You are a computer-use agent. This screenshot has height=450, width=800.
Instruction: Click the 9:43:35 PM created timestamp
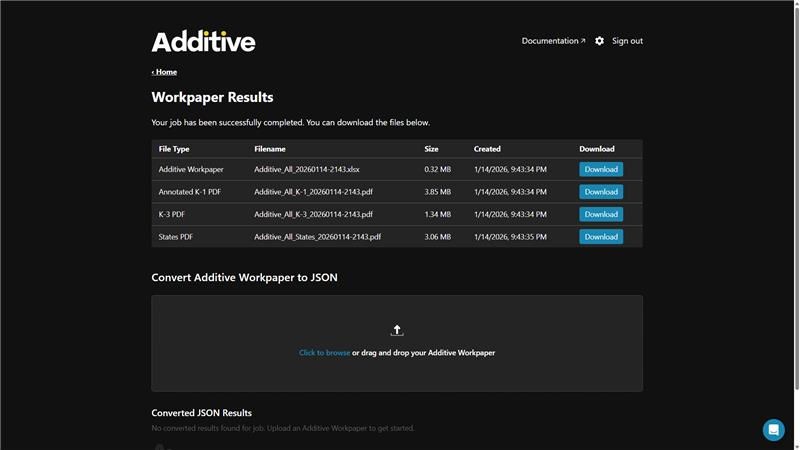coord(510,237)
